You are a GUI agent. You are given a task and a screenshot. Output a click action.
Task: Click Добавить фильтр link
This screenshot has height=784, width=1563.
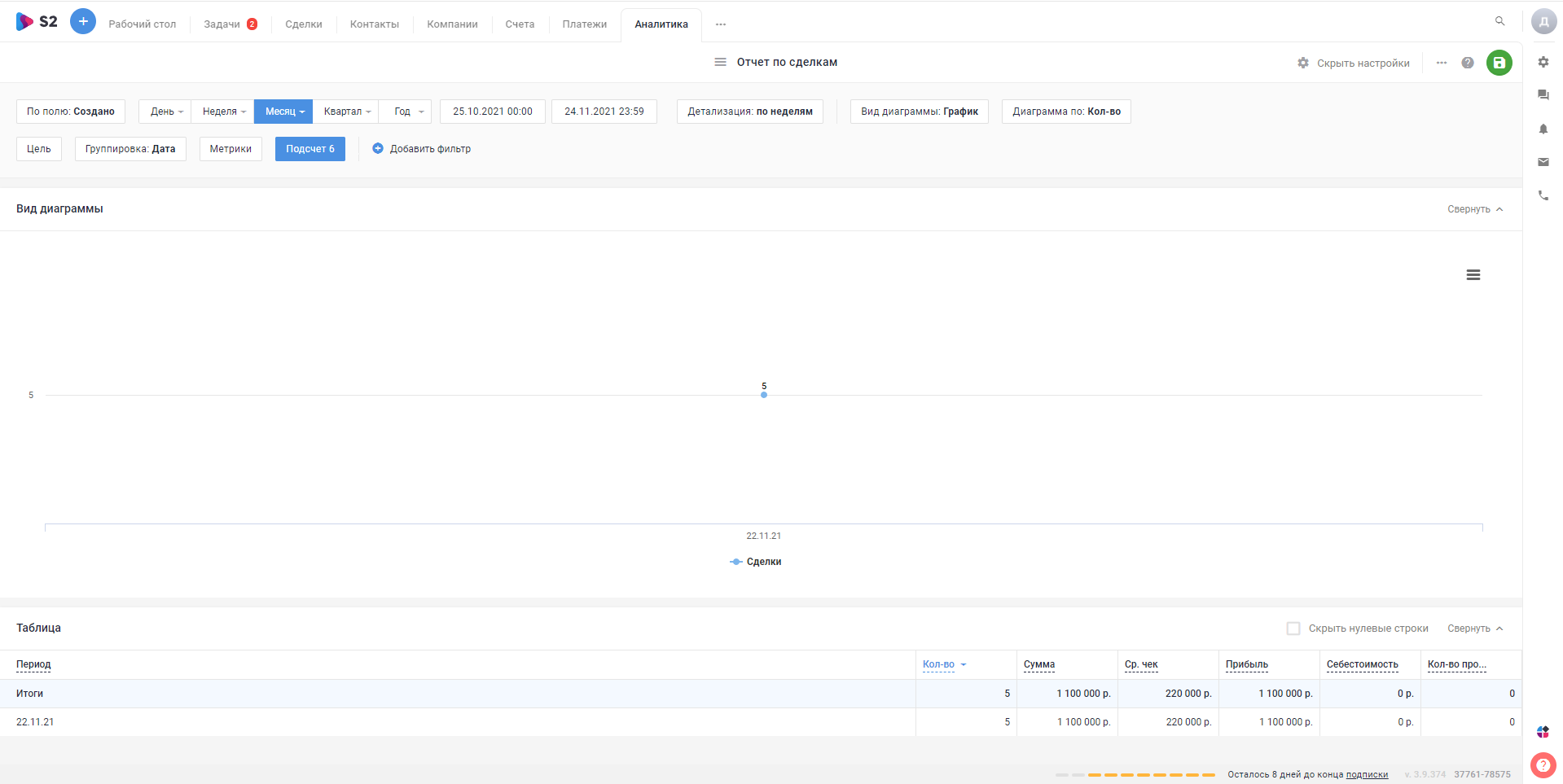430,149
